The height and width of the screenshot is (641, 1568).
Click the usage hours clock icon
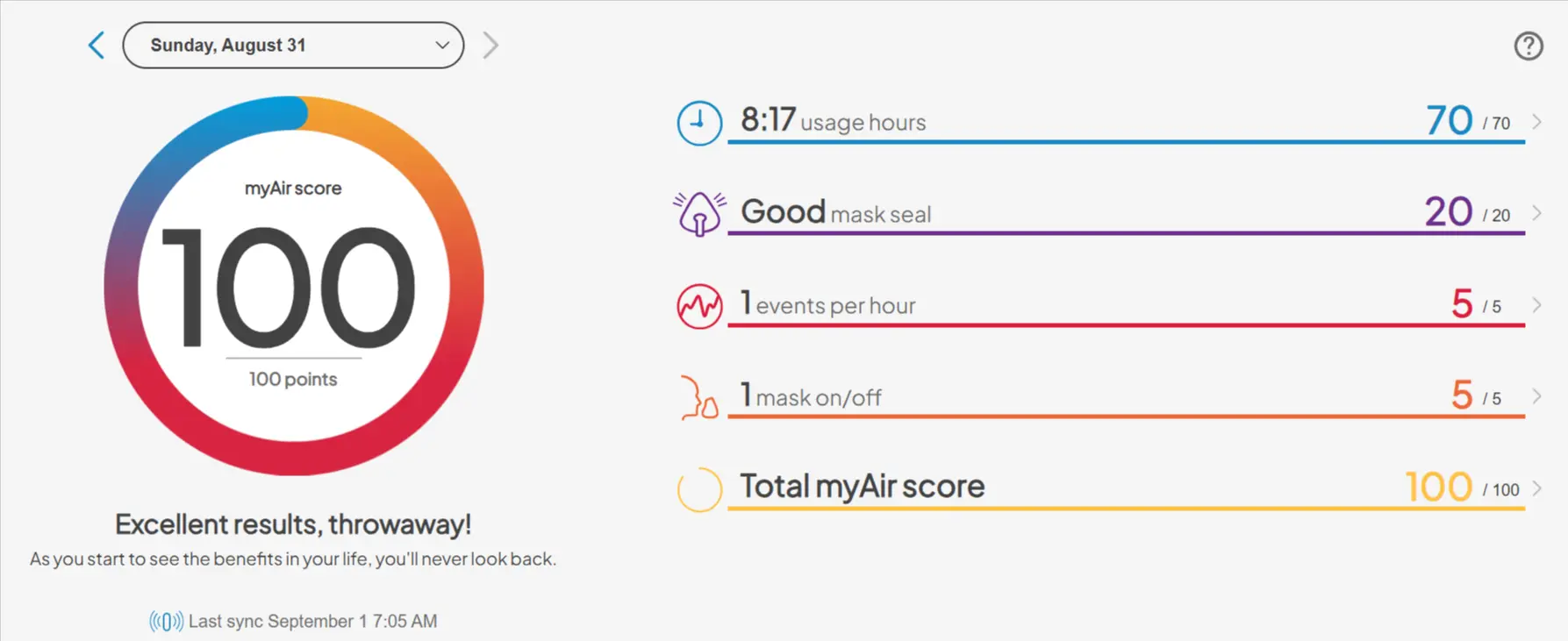pos(699,123)
